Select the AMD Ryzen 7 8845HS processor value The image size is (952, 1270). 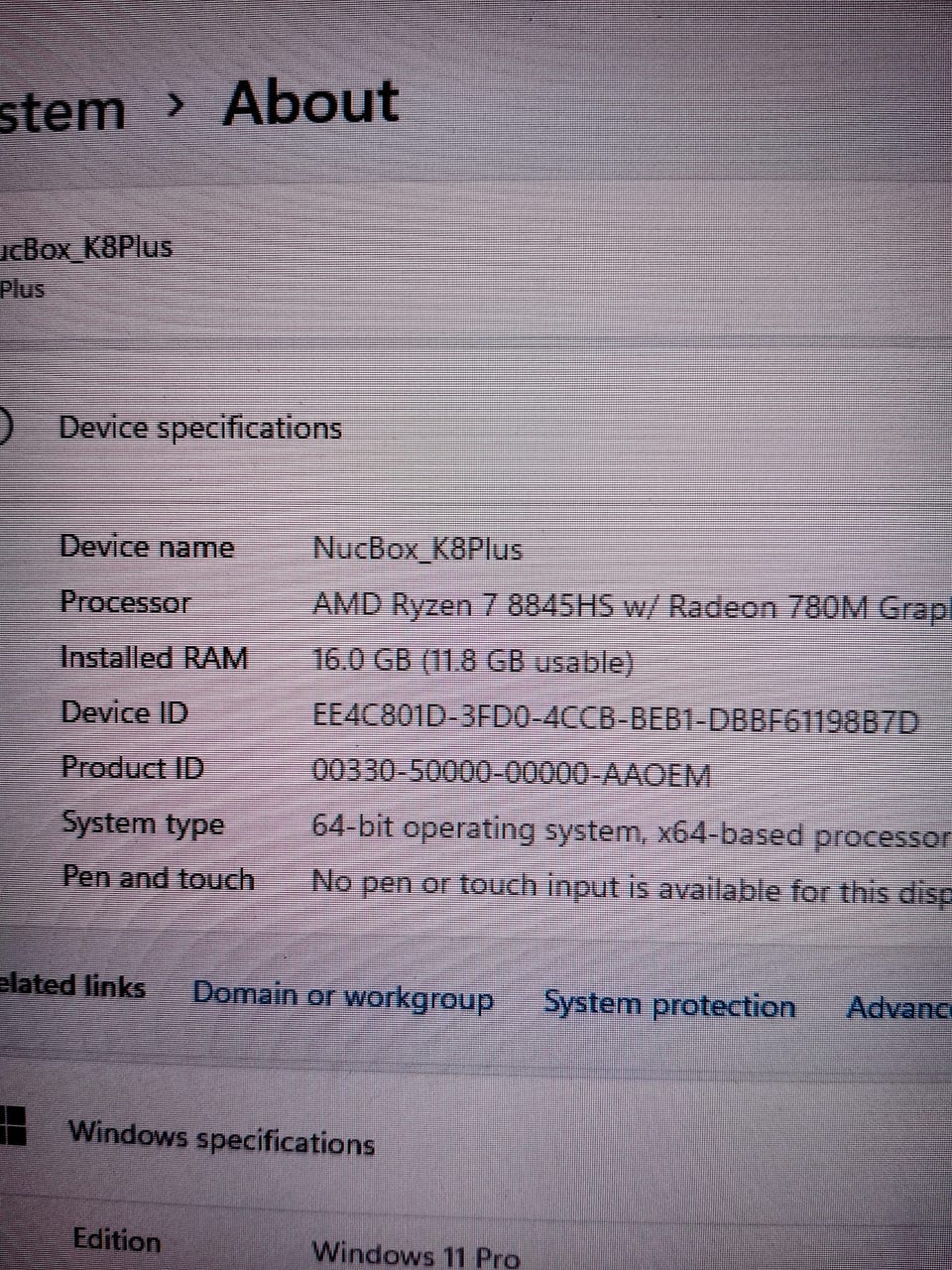click(x=632, y=606)
